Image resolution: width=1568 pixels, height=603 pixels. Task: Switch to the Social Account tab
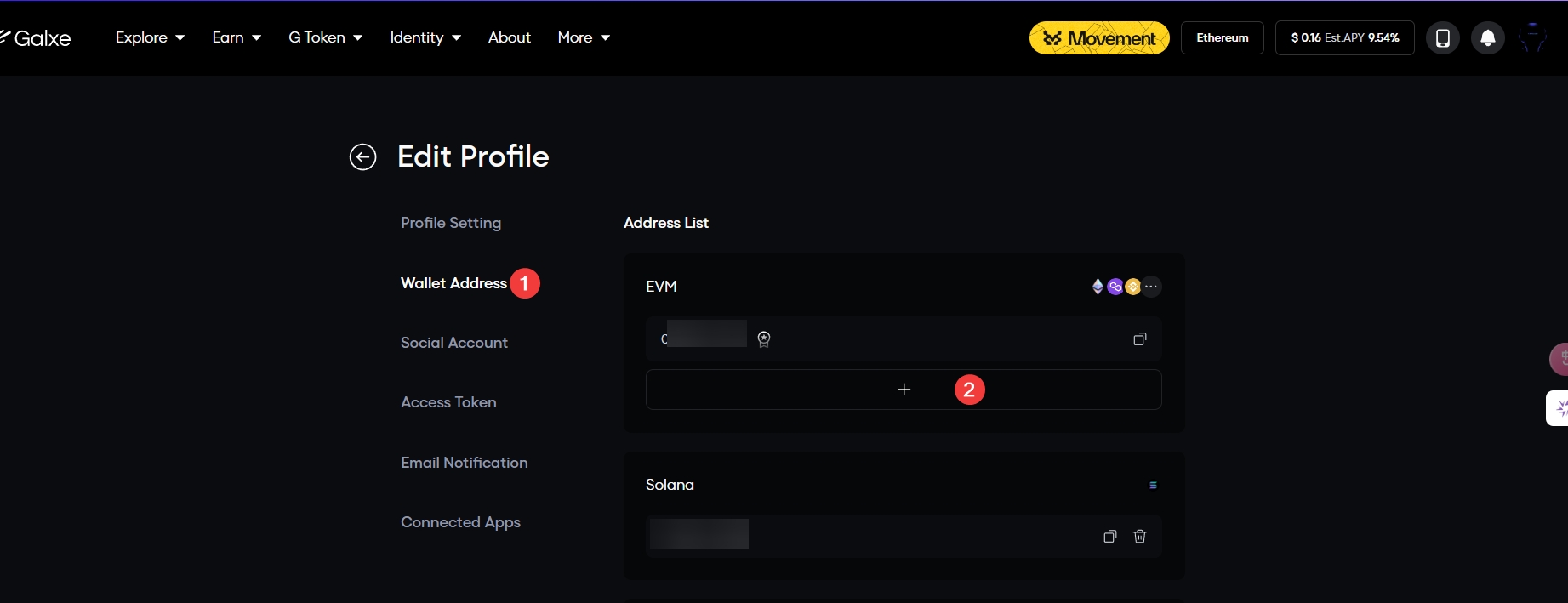[453, 343]
